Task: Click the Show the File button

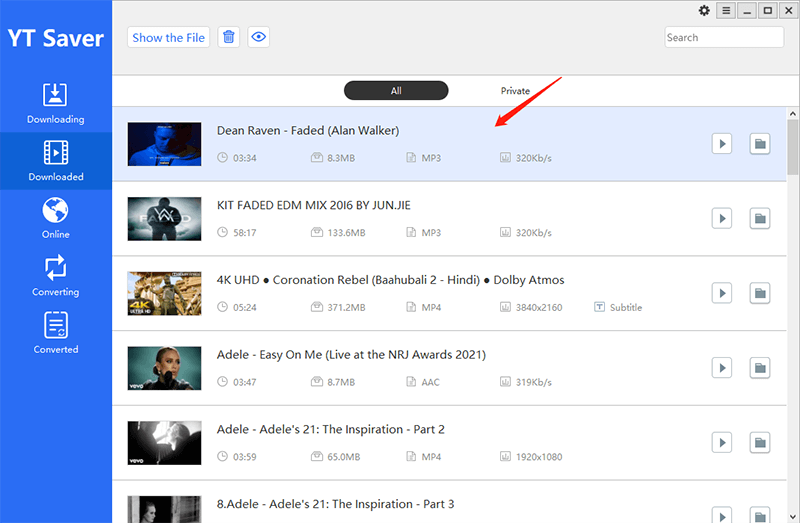Action: tap(168, 37)
